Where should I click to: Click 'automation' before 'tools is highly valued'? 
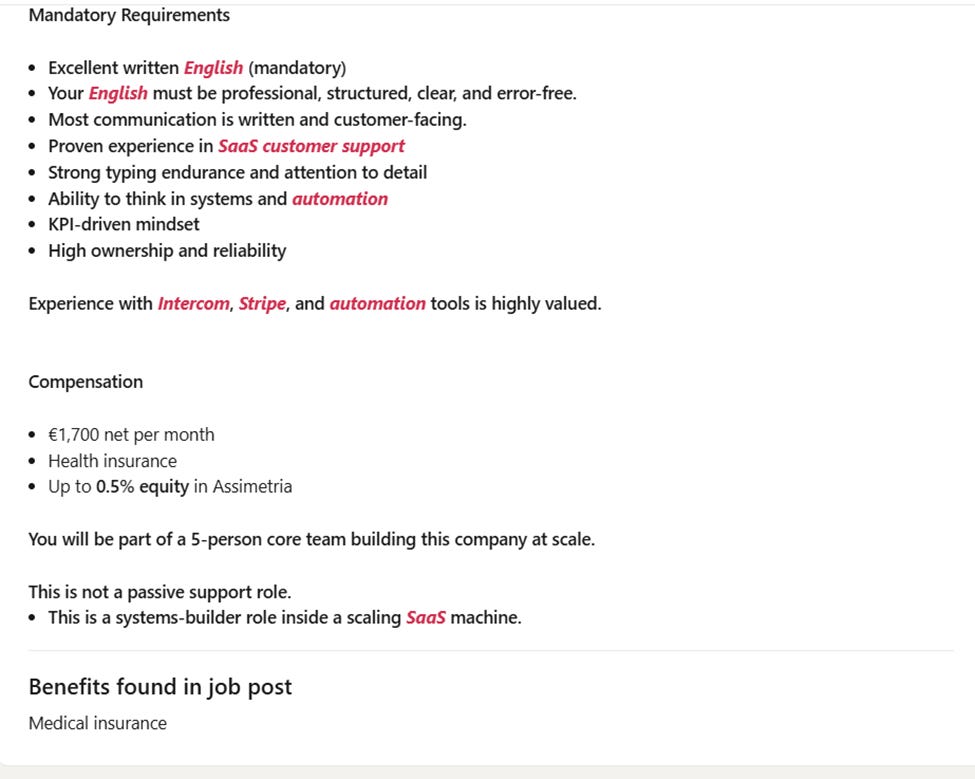click(377, 303)
